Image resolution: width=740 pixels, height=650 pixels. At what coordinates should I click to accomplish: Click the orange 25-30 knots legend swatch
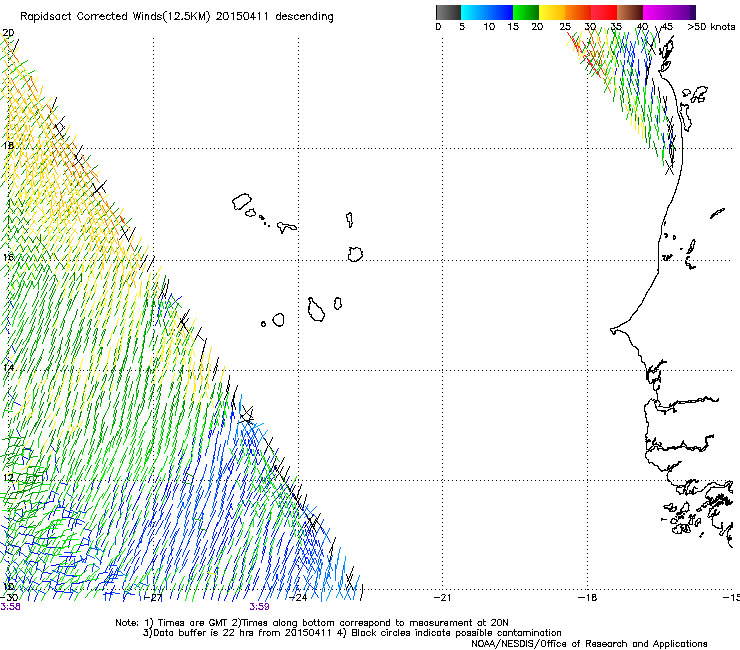click(x=578, y=12)
